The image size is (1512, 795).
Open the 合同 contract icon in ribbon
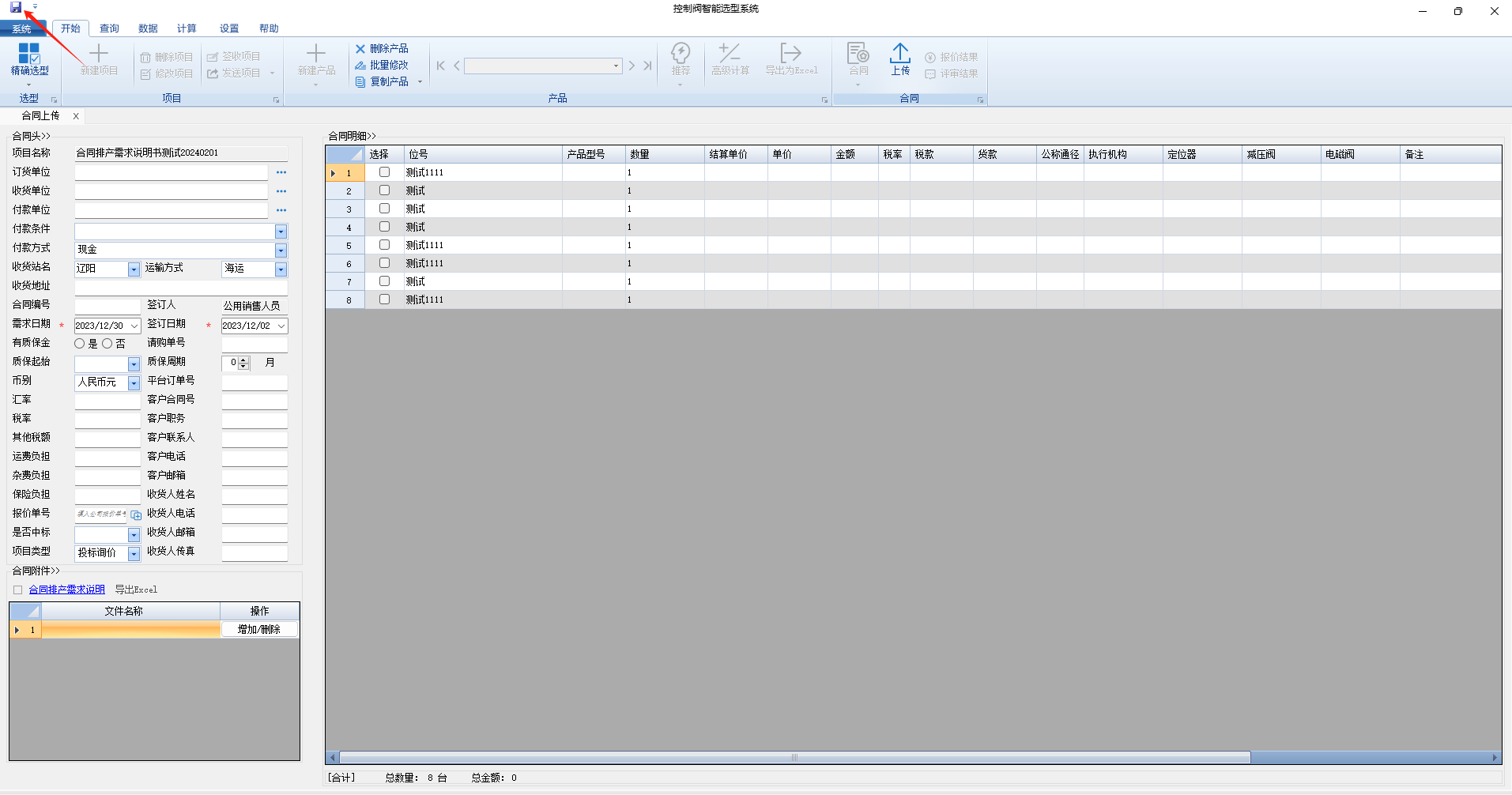pos(858,60)
